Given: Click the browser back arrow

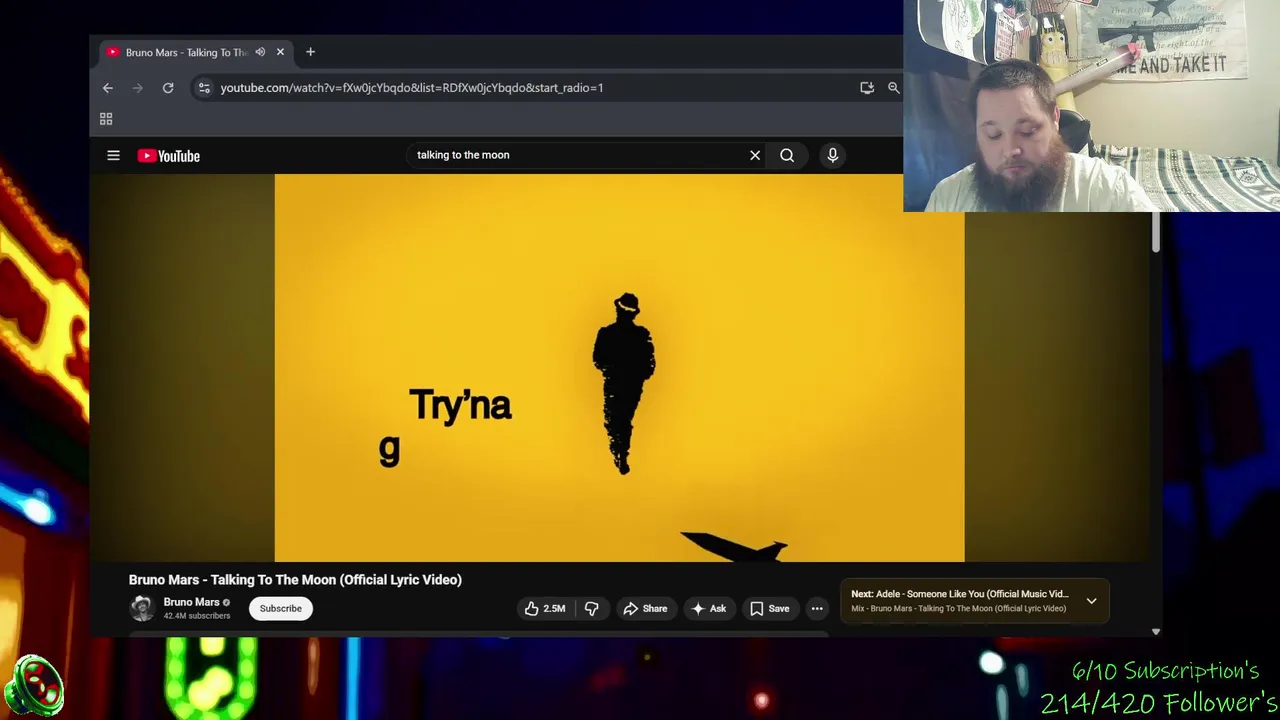Looking at the screenshot, I should point(108,88).
